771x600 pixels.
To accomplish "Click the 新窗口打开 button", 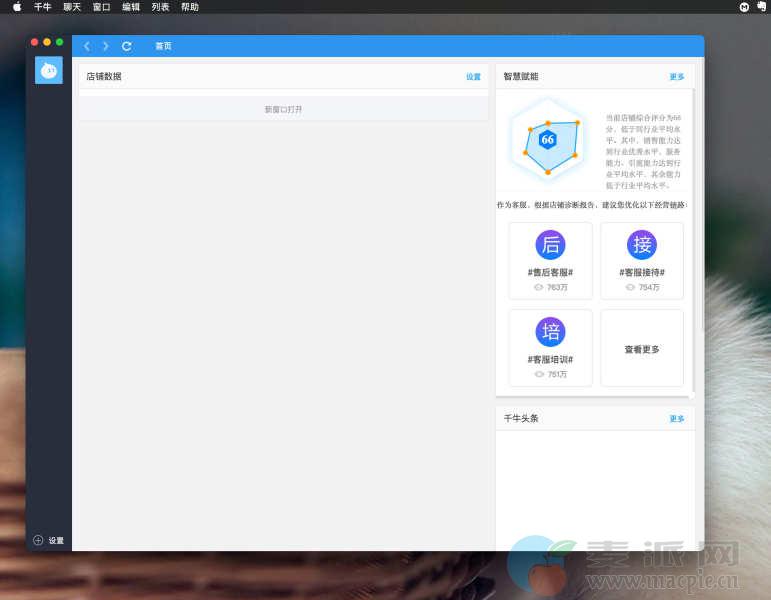I will click(283, 109).
